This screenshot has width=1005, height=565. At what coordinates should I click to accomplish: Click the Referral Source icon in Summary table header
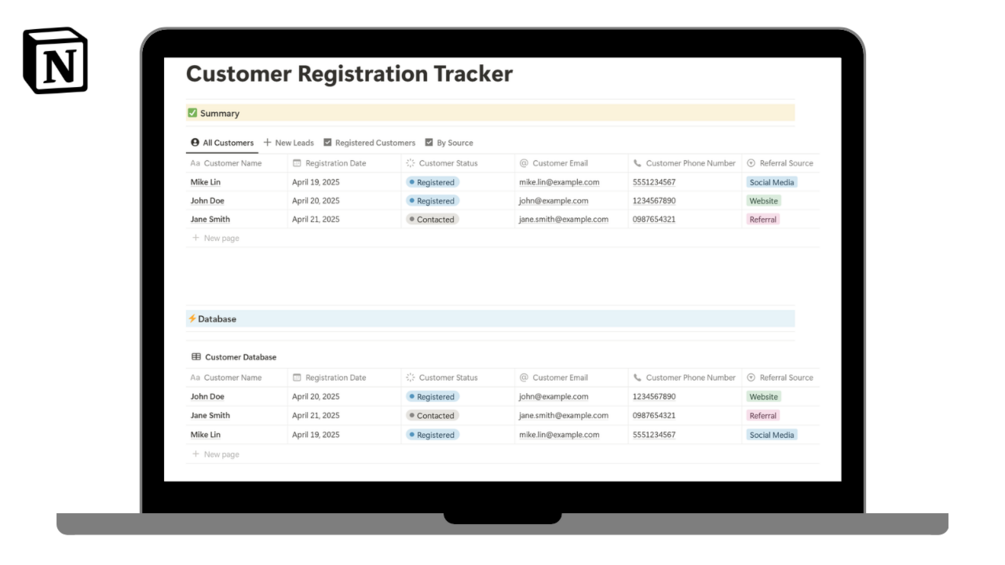[x=751, y=163]
